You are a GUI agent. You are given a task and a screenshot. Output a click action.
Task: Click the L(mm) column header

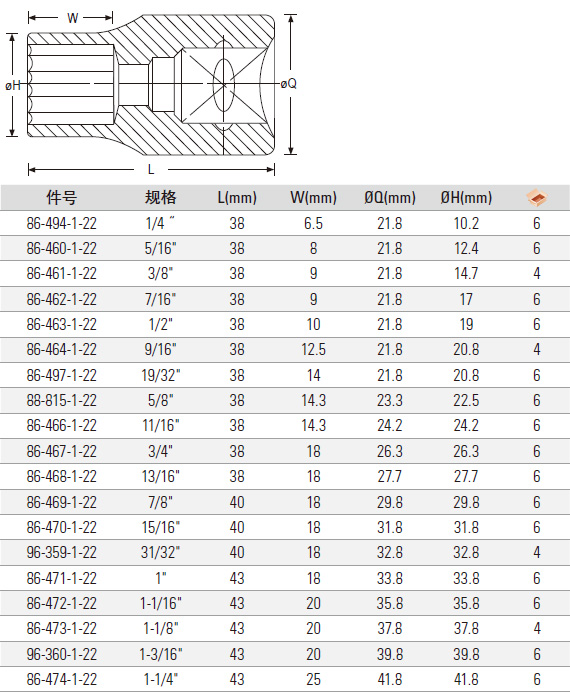click(237, 197)
